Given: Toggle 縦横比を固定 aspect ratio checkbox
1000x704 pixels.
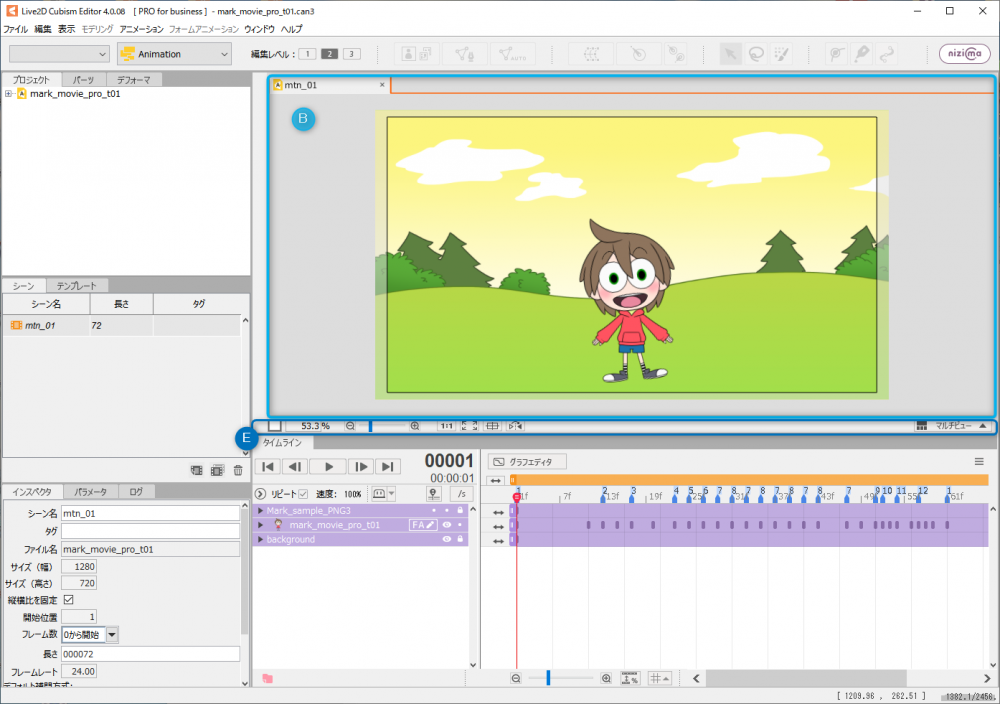Looking at the screenshot, I should coord(69,600).
